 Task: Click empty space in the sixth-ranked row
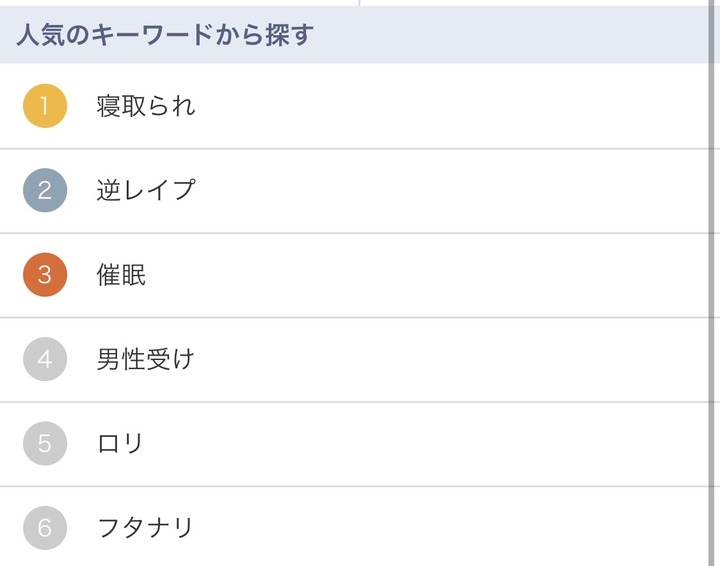tap(450, 528)
